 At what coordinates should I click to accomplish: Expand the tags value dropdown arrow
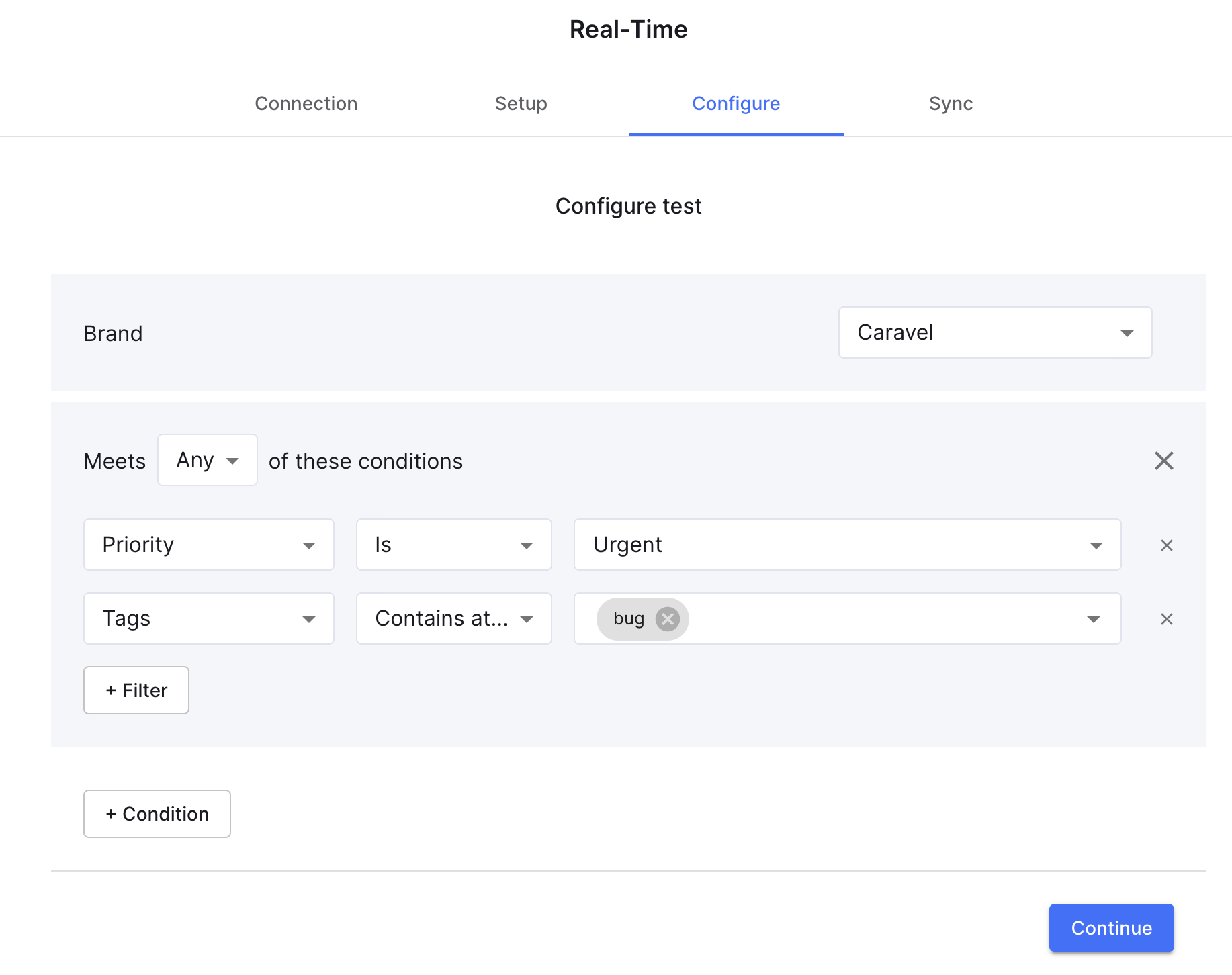click(x=1094, y=619)
